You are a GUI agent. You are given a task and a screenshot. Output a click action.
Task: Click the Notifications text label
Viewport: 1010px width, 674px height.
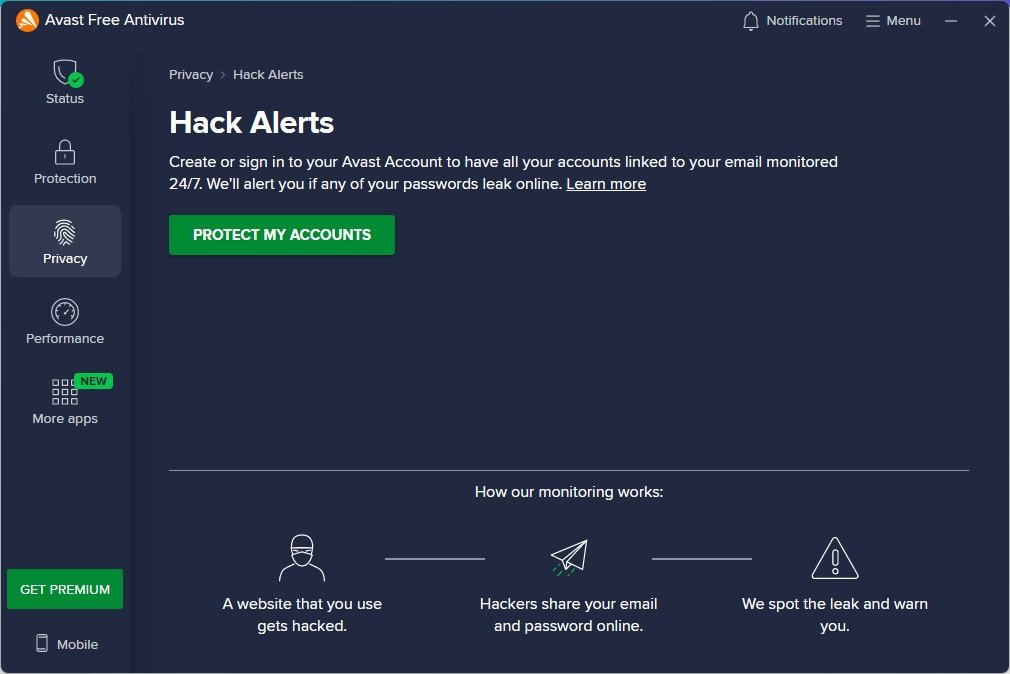click(804, 21)
